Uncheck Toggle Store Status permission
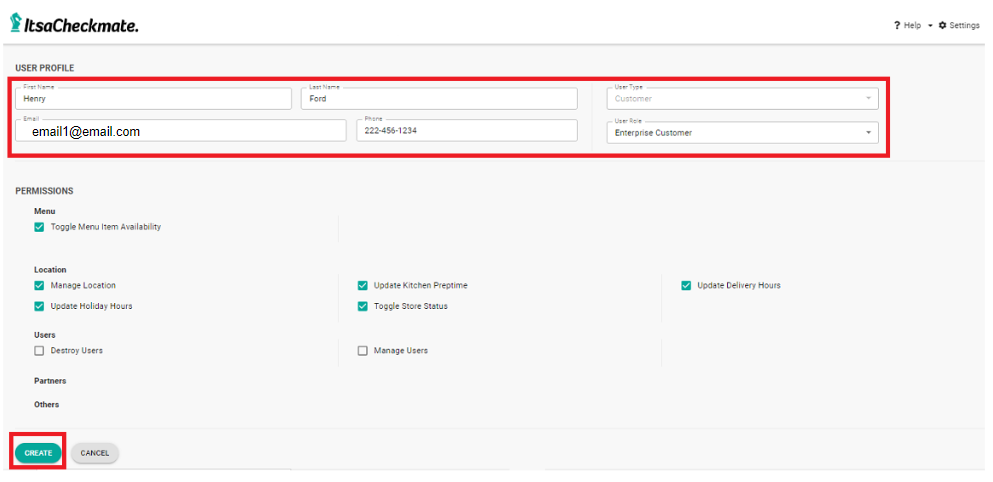 [x=363, y=307]
